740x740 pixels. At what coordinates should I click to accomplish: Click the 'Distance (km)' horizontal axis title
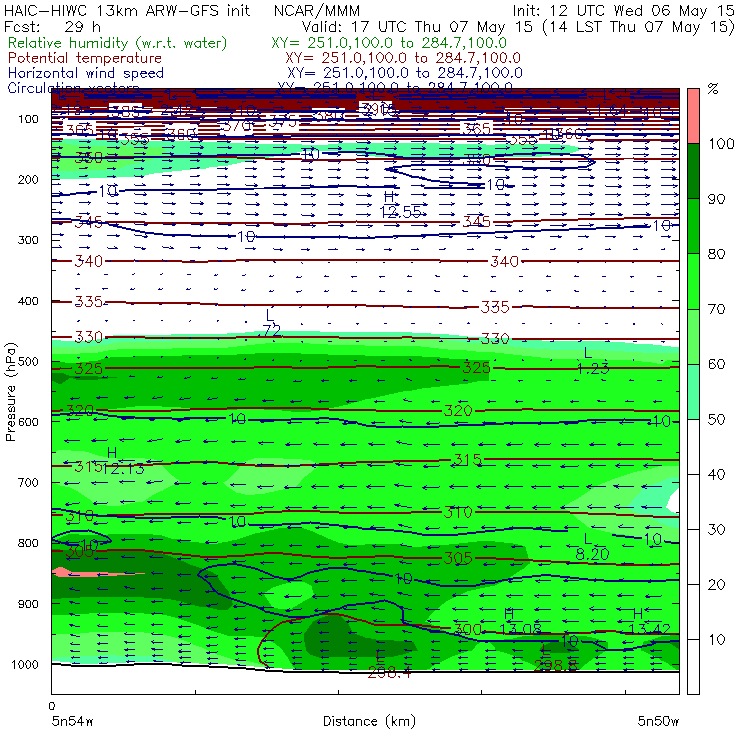click(369, 721)
